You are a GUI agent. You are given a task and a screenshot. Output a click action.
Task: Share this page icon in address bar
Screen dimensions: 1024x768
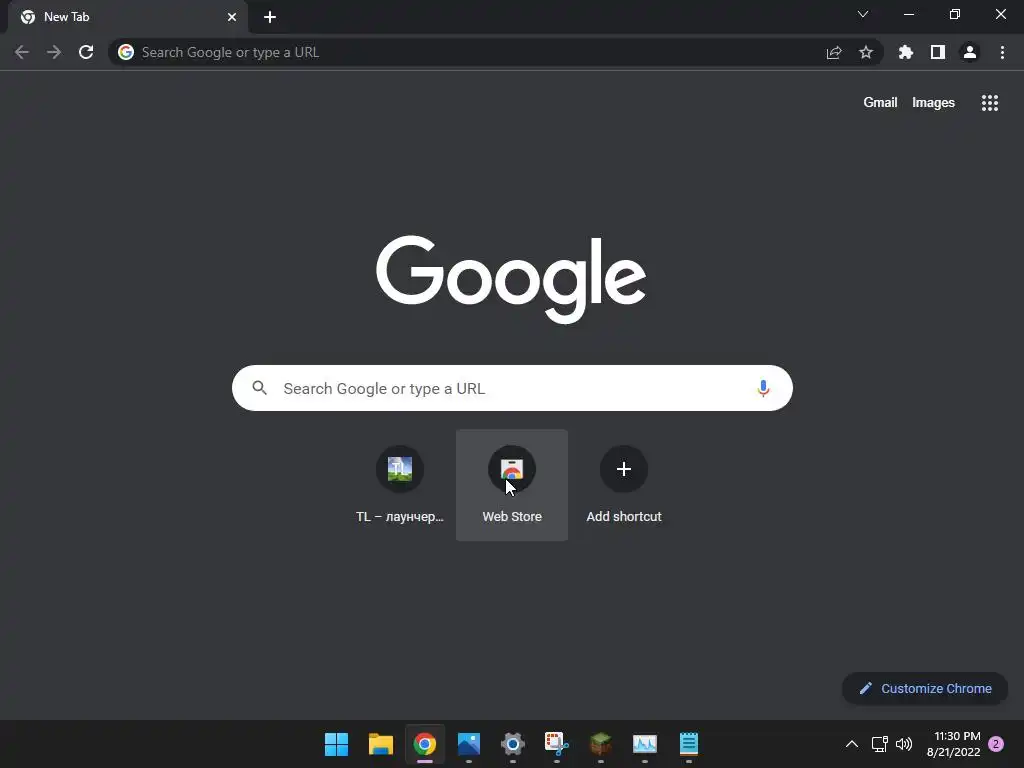tap(834, 52)
